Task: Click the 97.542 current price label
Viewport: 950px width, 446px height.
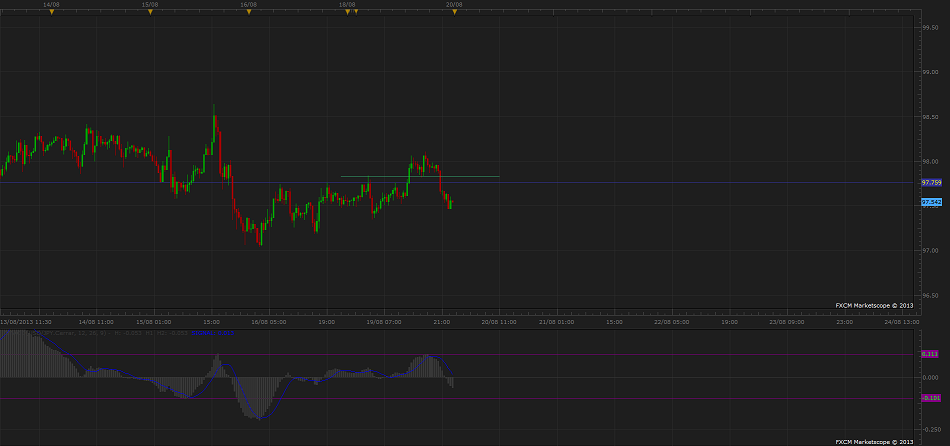Action: 931,202
